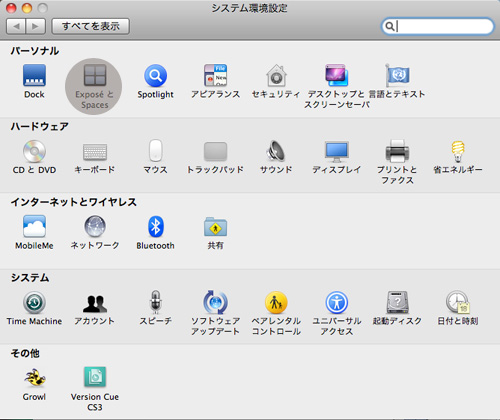500x420 pixels.
Task: Click the magnifier icon in search field
Action: click(x=390, y=26)
